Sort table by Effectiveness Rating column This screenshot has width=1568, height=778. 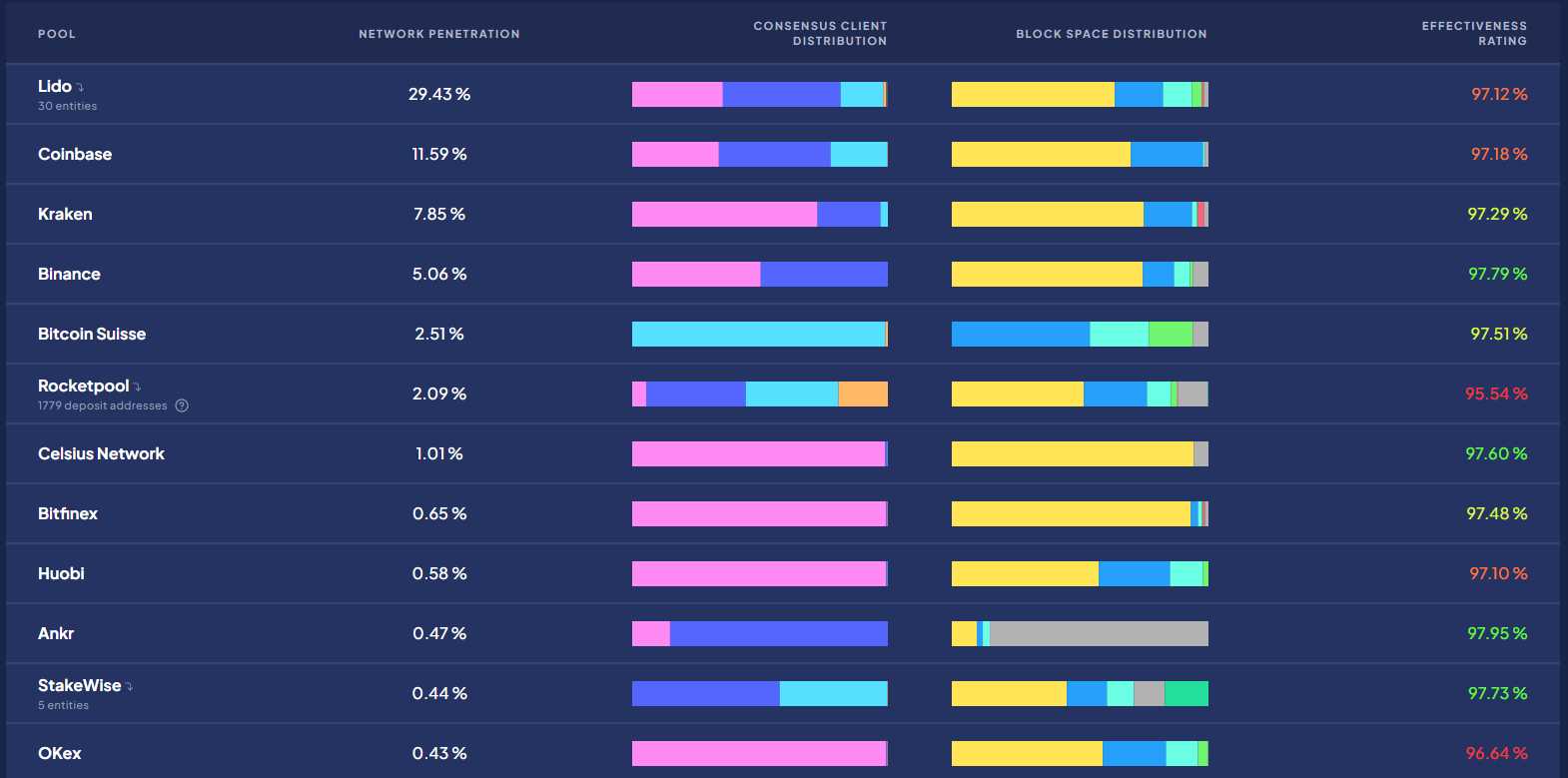(1473, 33)
